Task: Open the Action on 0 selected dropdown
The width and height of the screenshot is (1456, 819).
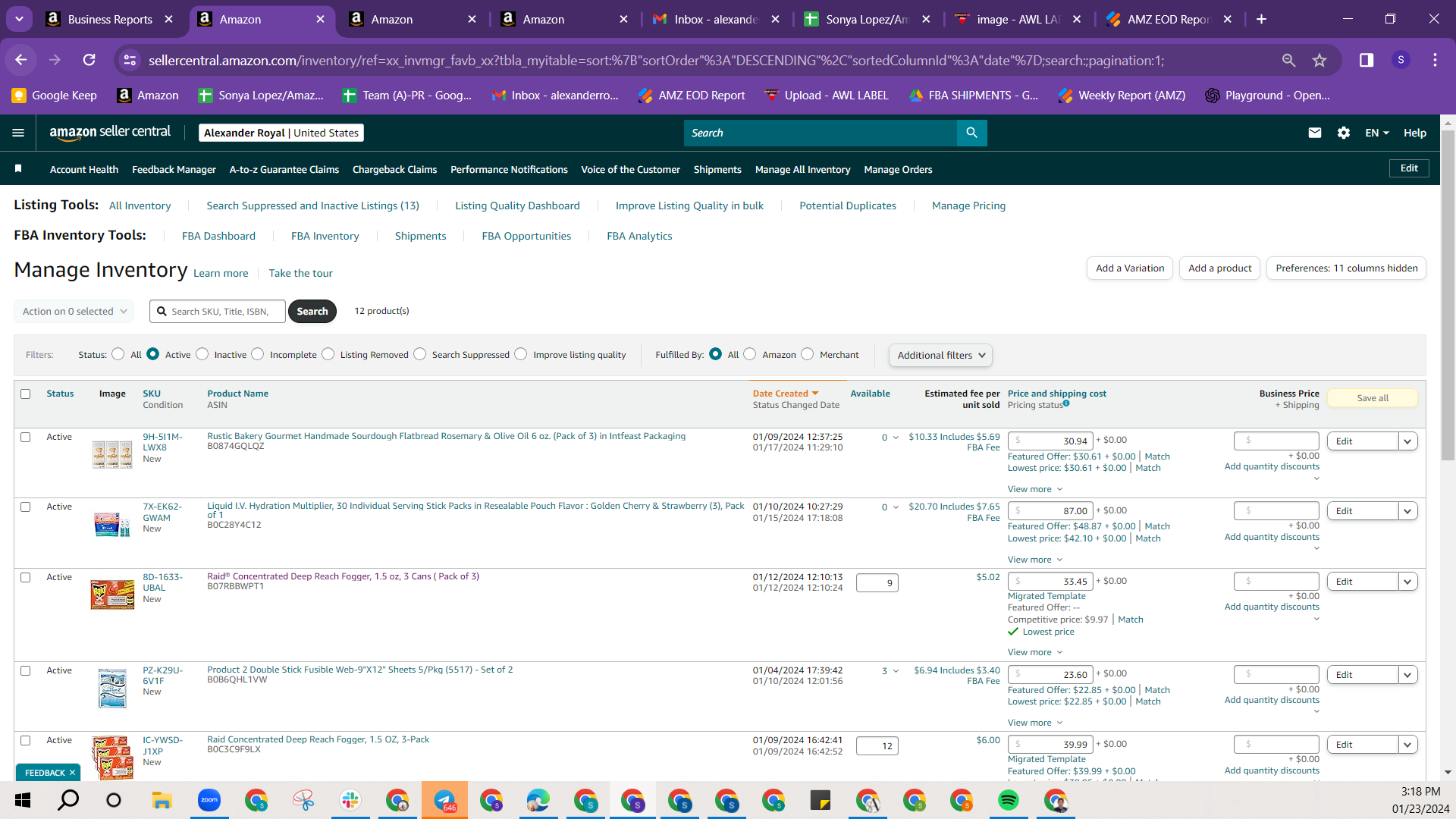Action: tap(74, 311)
